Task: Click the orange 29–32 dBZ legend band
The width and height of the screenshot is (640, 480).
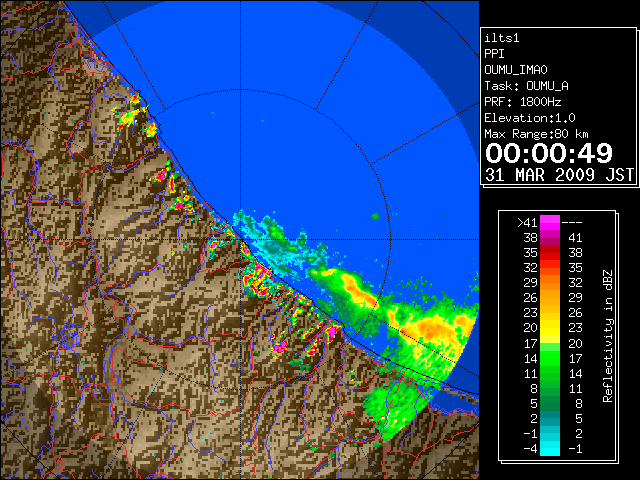Action: [550, 282]
